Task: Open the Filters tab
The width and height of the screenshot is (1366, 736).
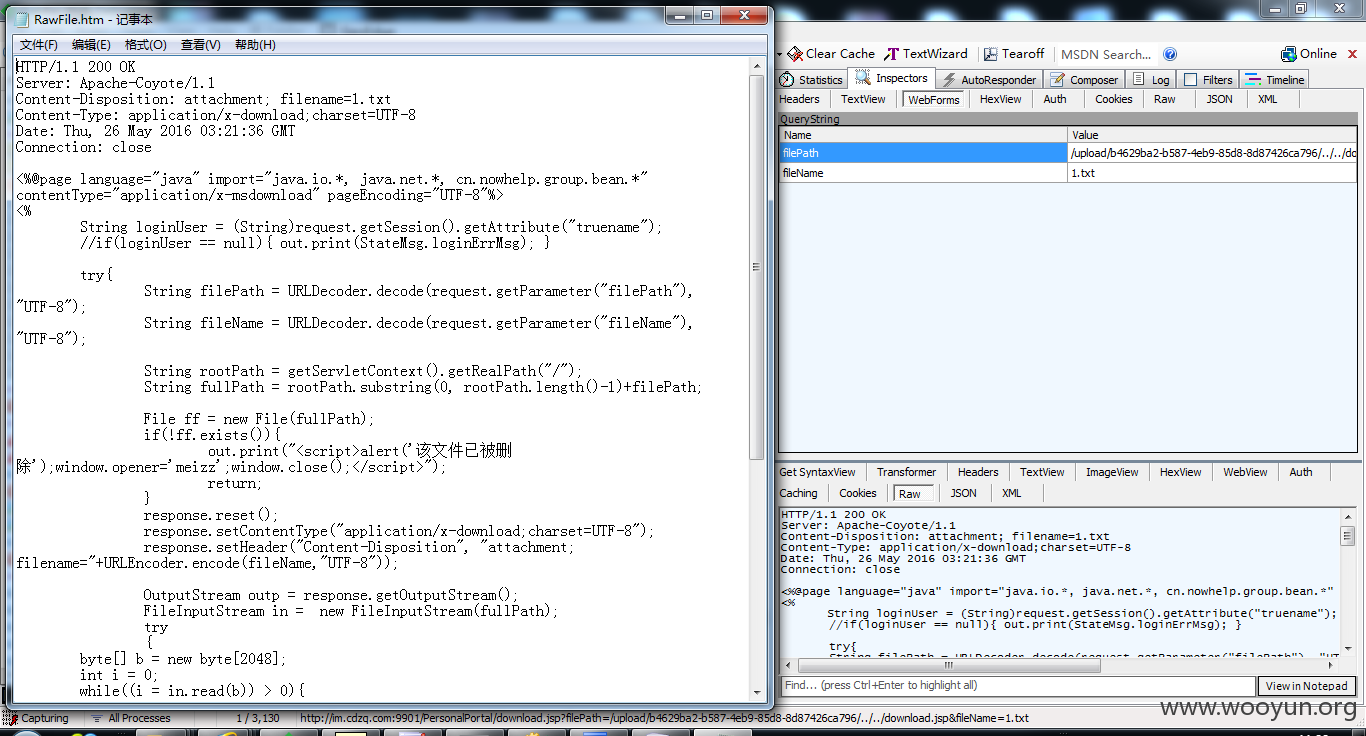Action: click(x=1208, y=80)
